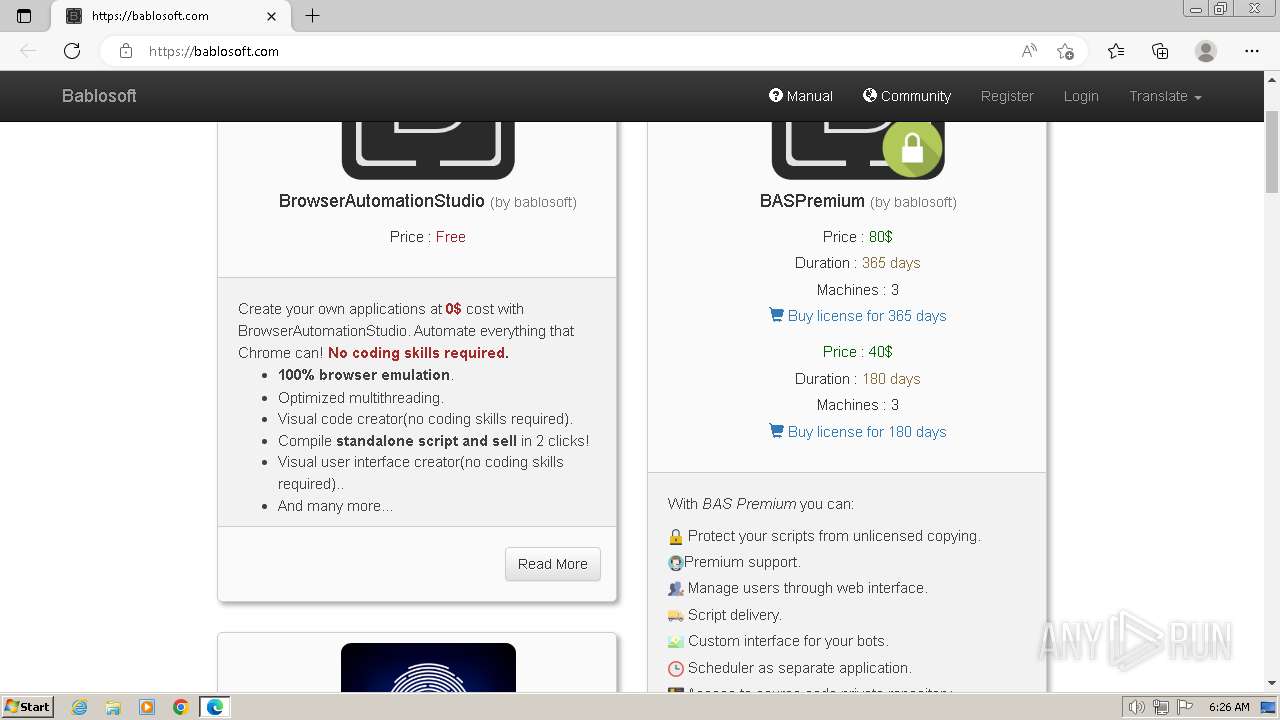Click 'Custom interface for your bots.' line
Image resolution: width=1280 pixels, height=720 pixels.
coord(778,641)
